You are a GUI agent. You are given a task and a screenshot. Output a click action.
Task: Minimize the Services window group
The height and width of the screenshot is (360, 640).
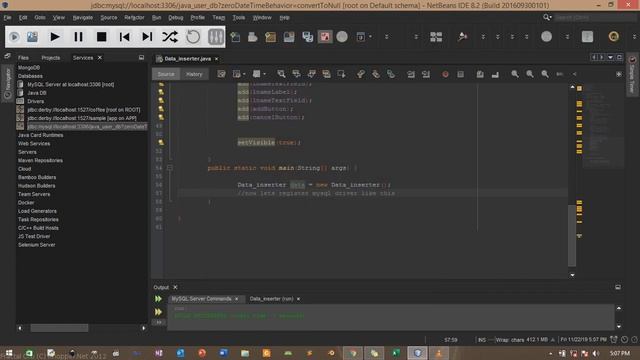[141, 58]
